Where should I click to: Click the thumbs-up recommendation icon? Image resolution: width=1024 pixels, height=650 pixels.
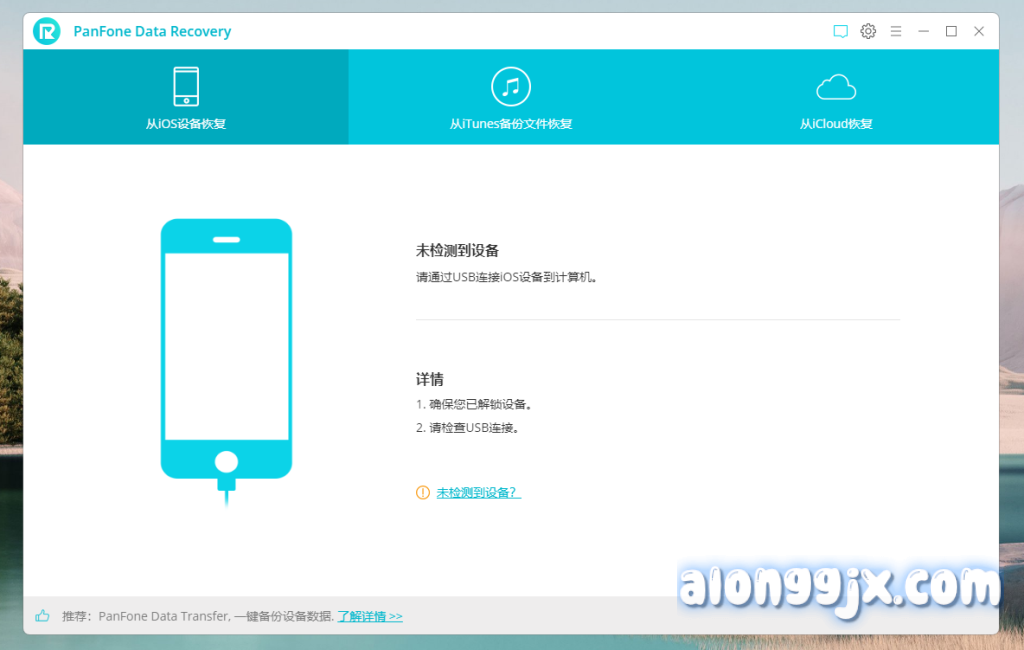pos(42,616)
